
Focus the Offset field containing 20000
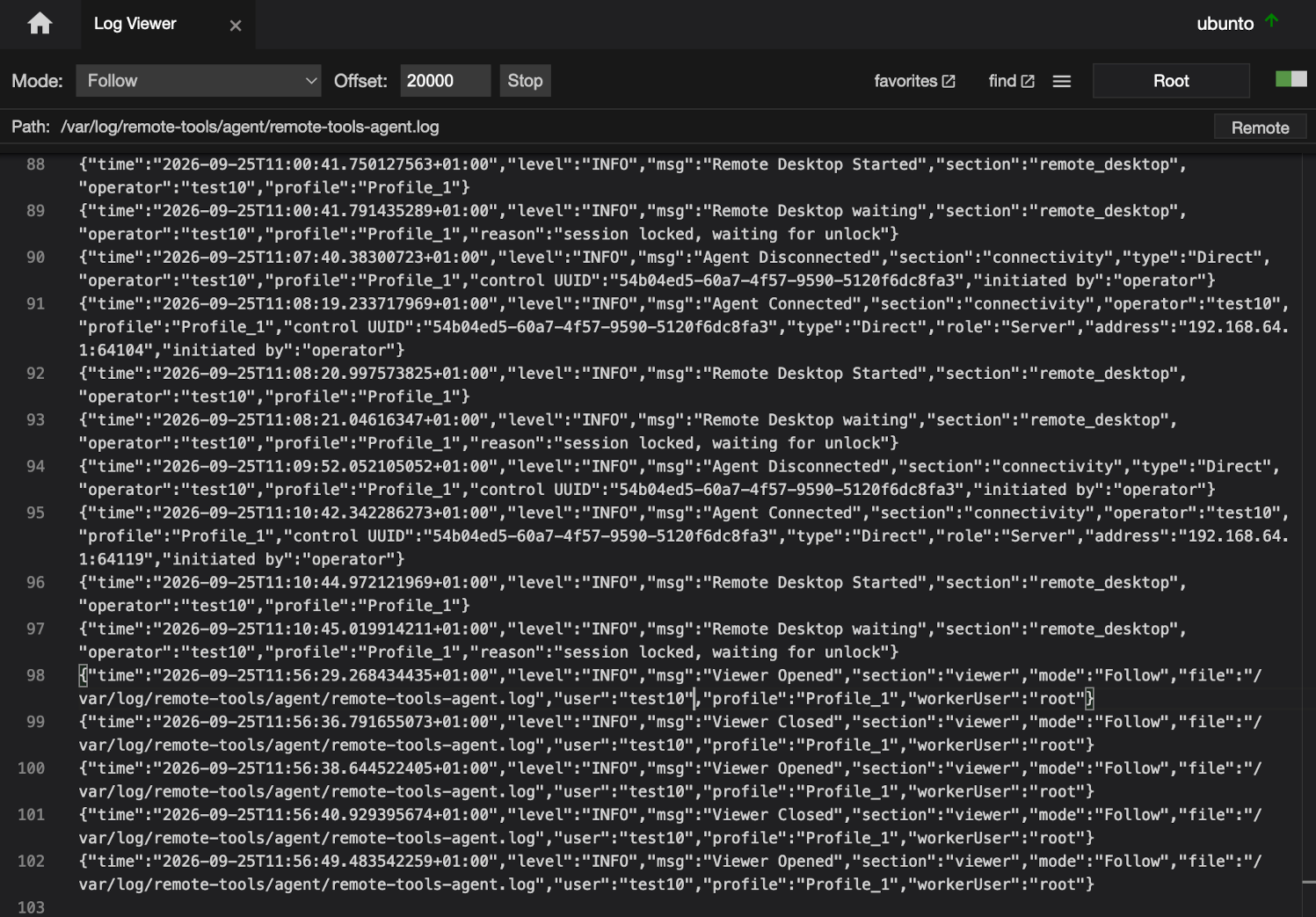[x=446, y=81]
